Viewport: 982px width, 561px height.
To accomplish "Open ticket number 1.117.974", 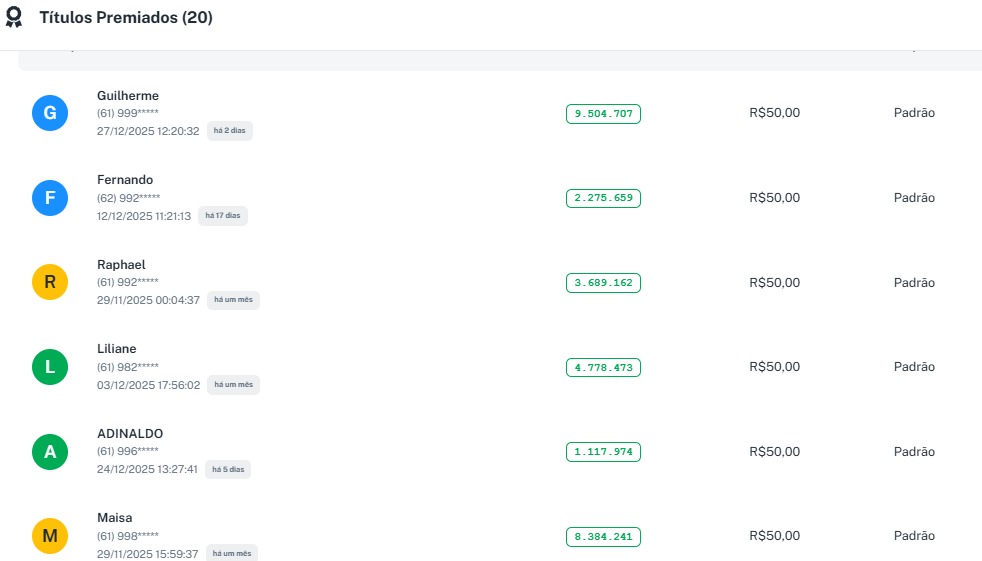I will [x=603, y=452].
